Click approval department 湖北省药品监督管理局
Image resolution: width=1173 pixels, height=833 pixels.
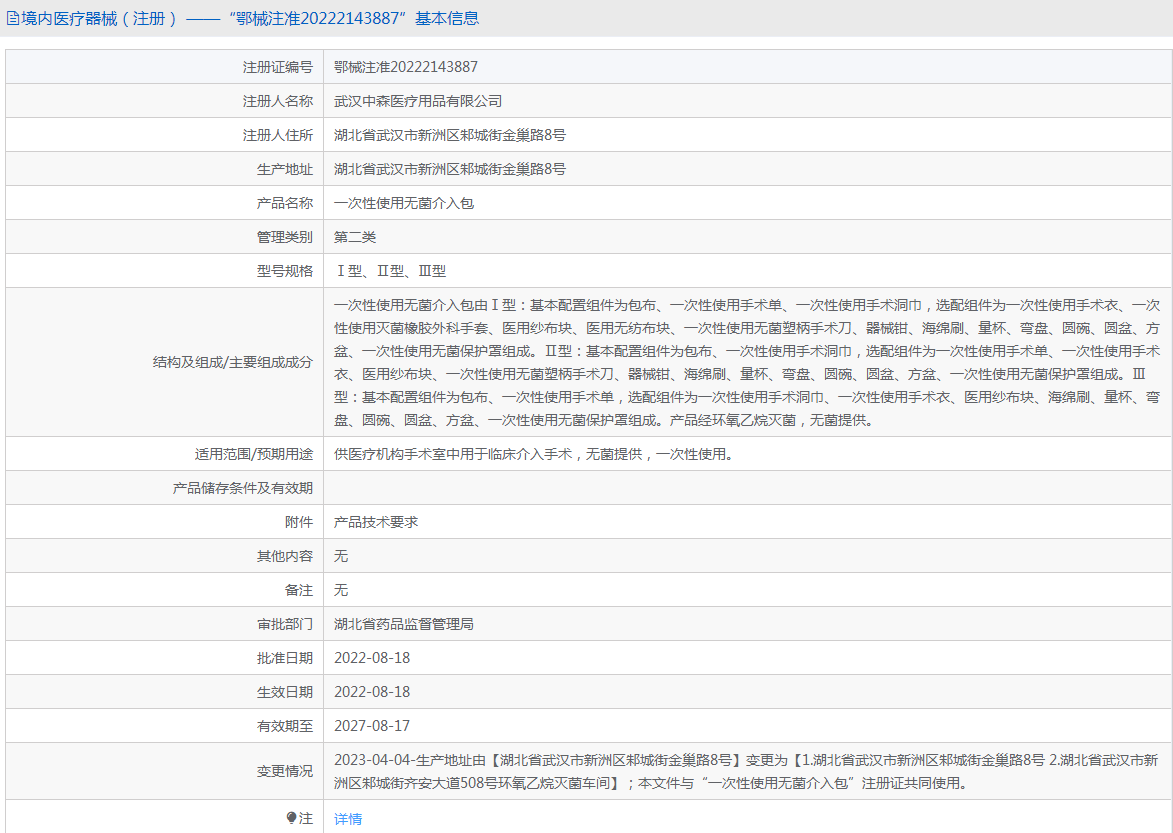pos(403,624)
